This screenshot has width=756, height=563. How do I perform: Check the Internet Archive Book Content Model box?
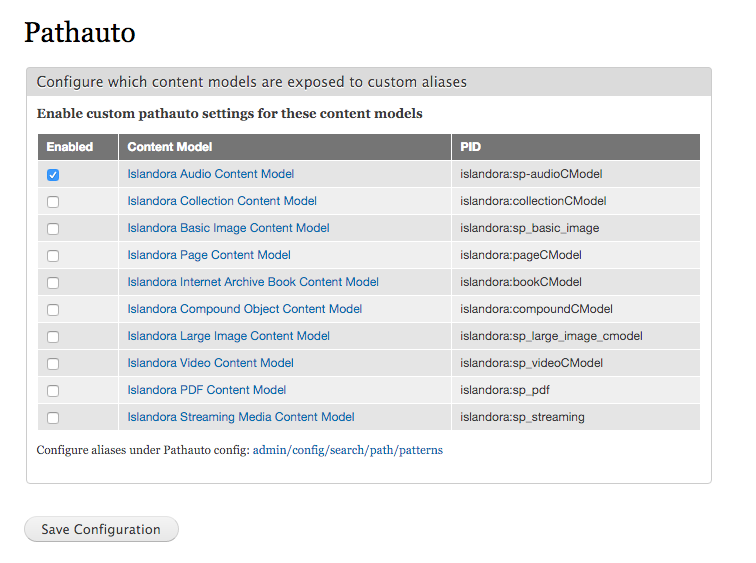(53, 283)
